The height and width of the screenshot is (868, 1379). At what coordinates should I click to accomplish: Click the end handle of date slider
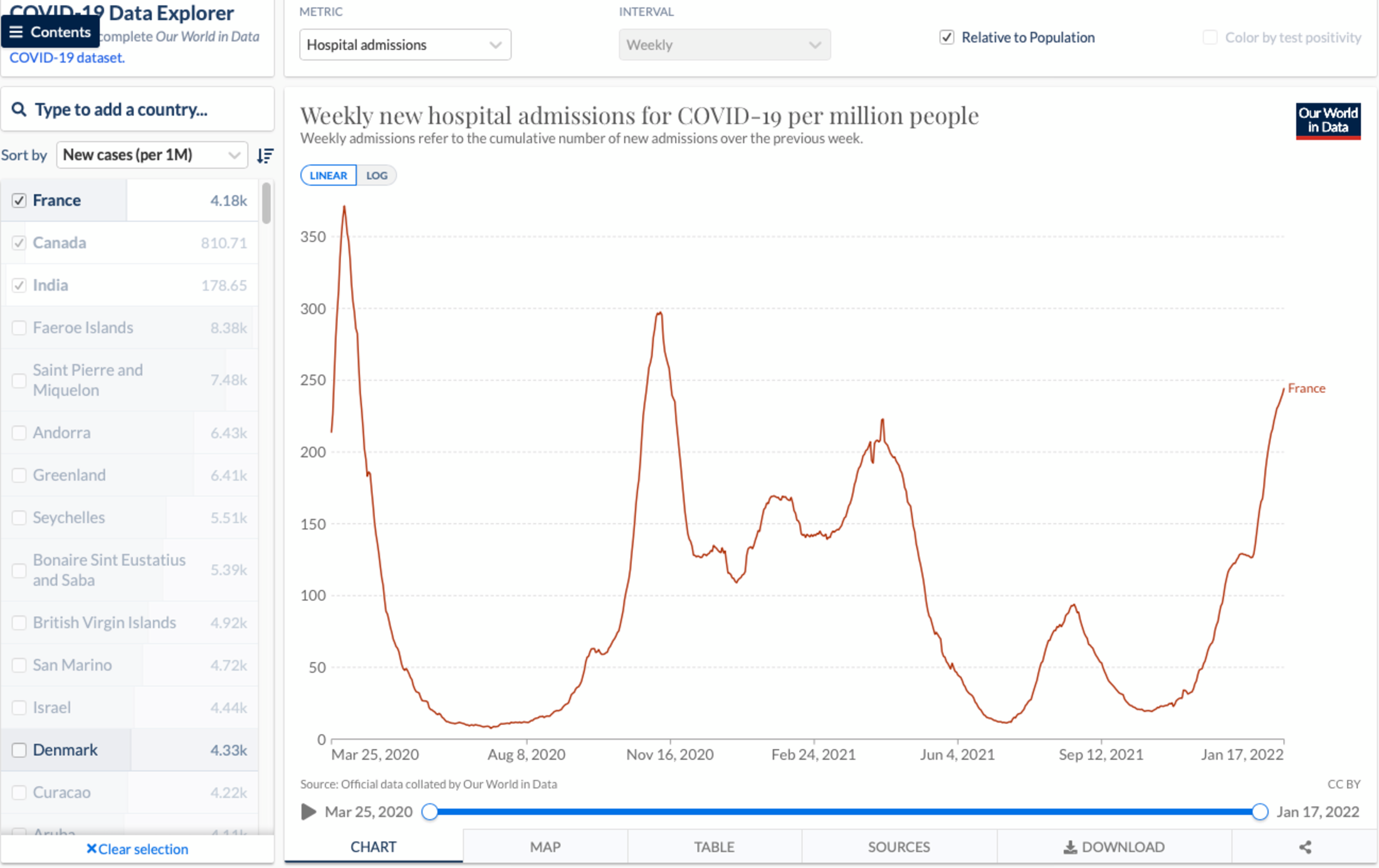click(x=1259, y=812)
